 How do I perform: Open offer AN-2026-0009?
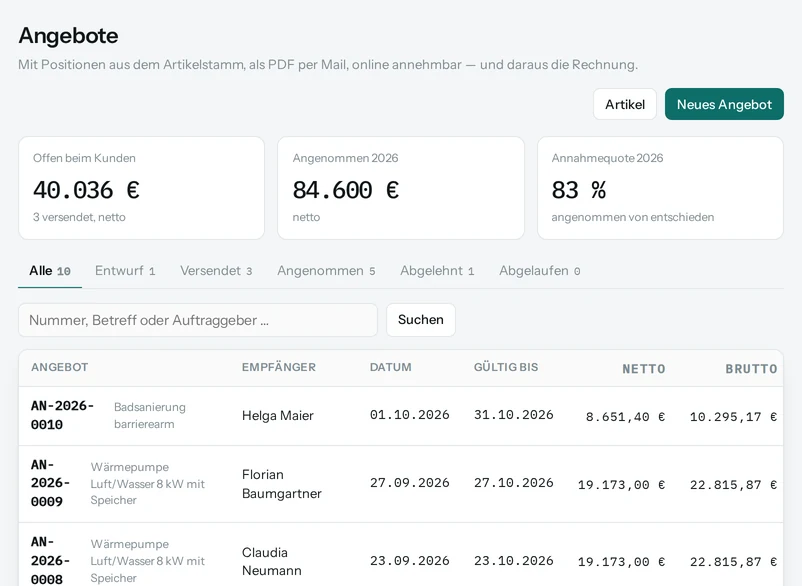coord(50,483)
